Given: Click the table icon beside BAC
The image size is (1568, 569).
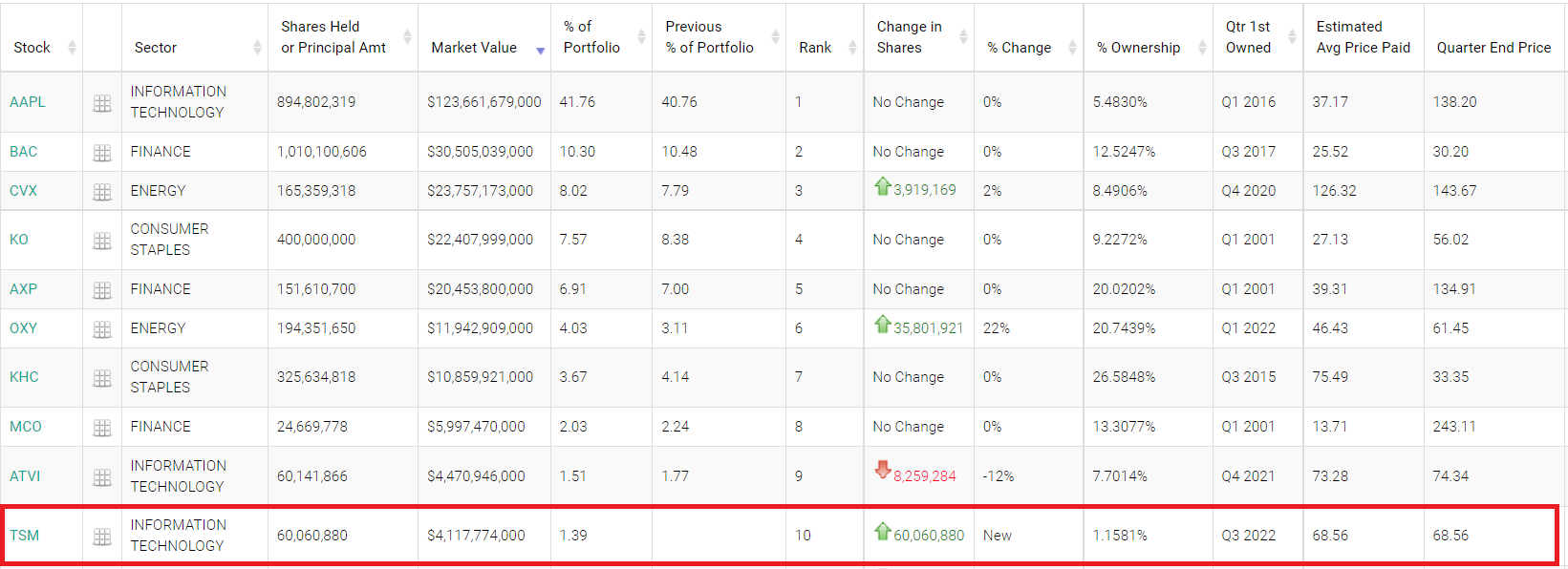Looking at the screenshot, I should click(102, 153).
